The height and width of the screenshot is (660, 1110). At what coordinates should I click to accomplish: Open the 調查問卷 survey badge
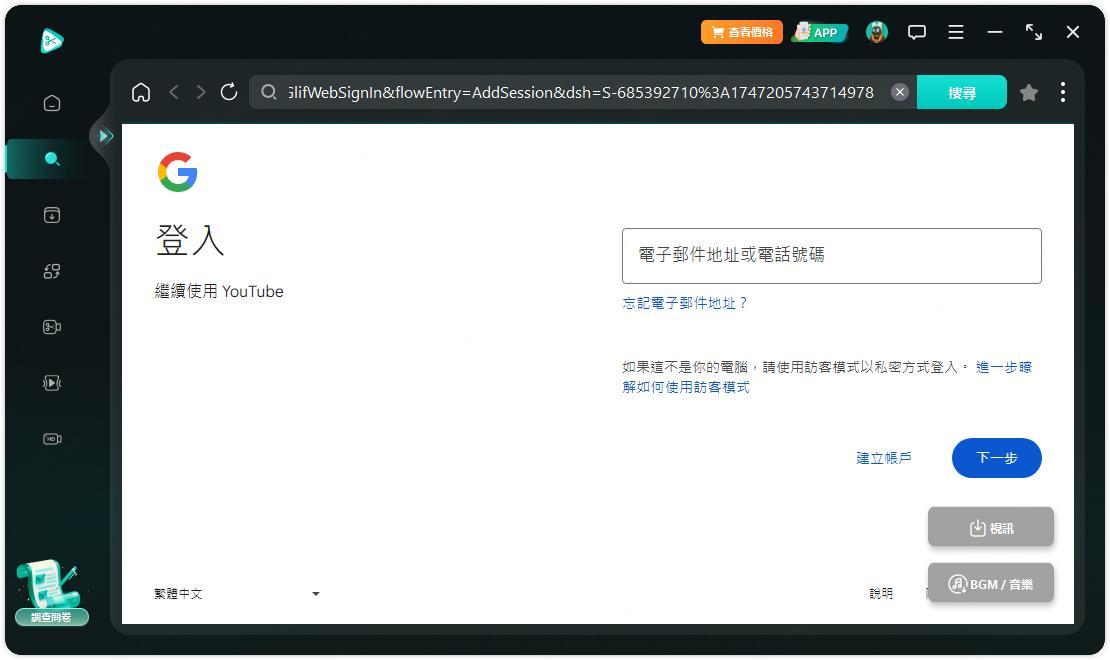(x=51, y=593)
